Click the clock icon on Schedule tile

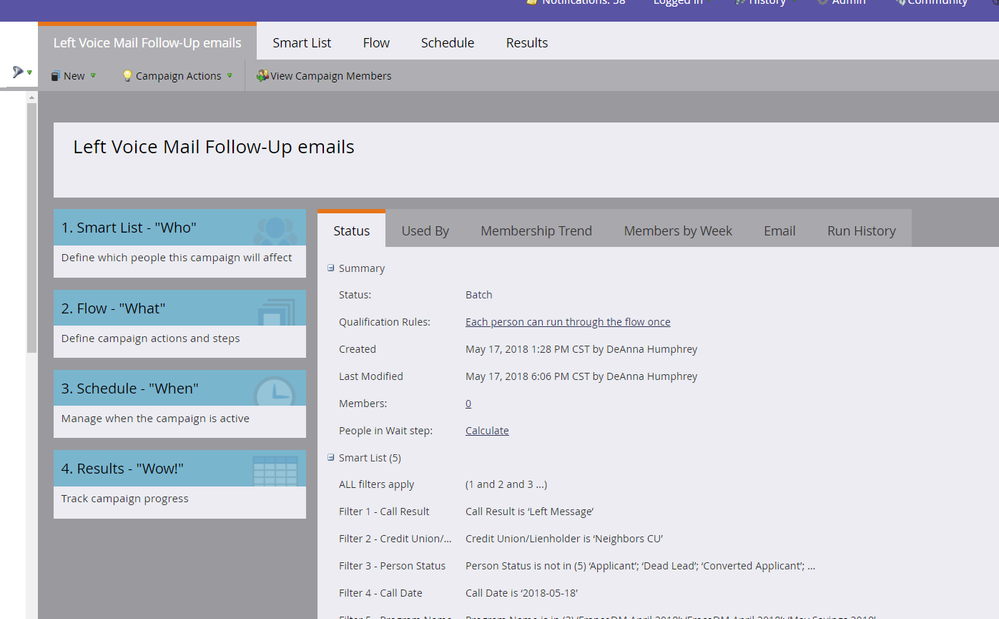coord(274,389)
